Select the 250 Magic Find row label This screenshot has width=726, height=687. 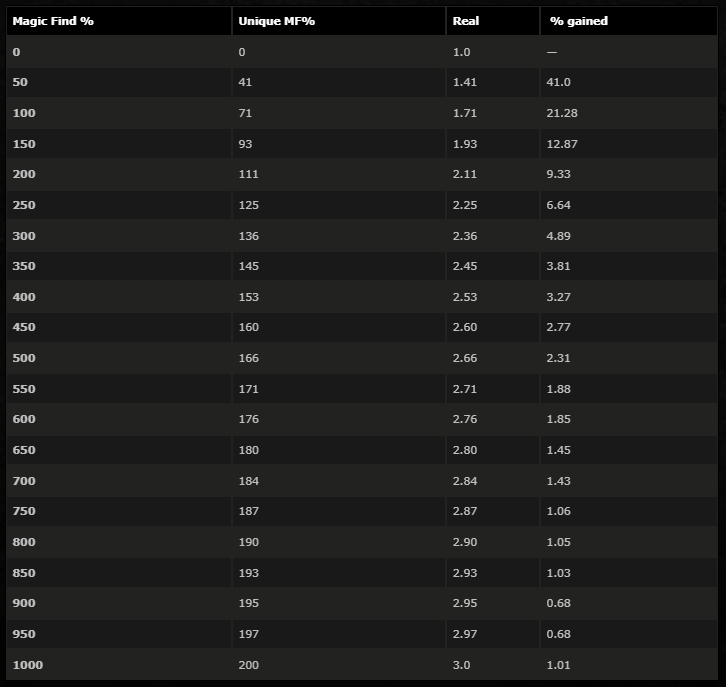[x=24, y=205]
